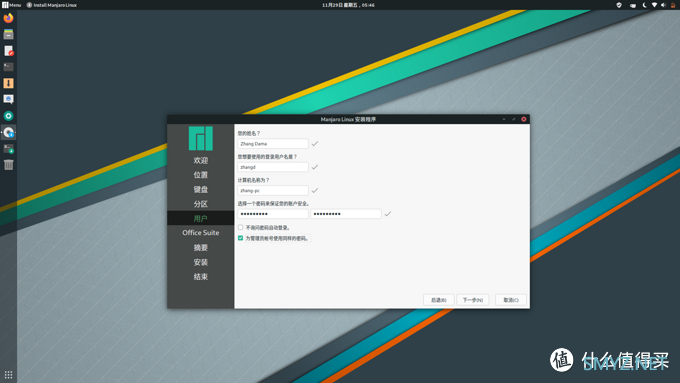Go to the 摘要 step
The height and width of the screenshot is (383, 680).
point(201,247)
